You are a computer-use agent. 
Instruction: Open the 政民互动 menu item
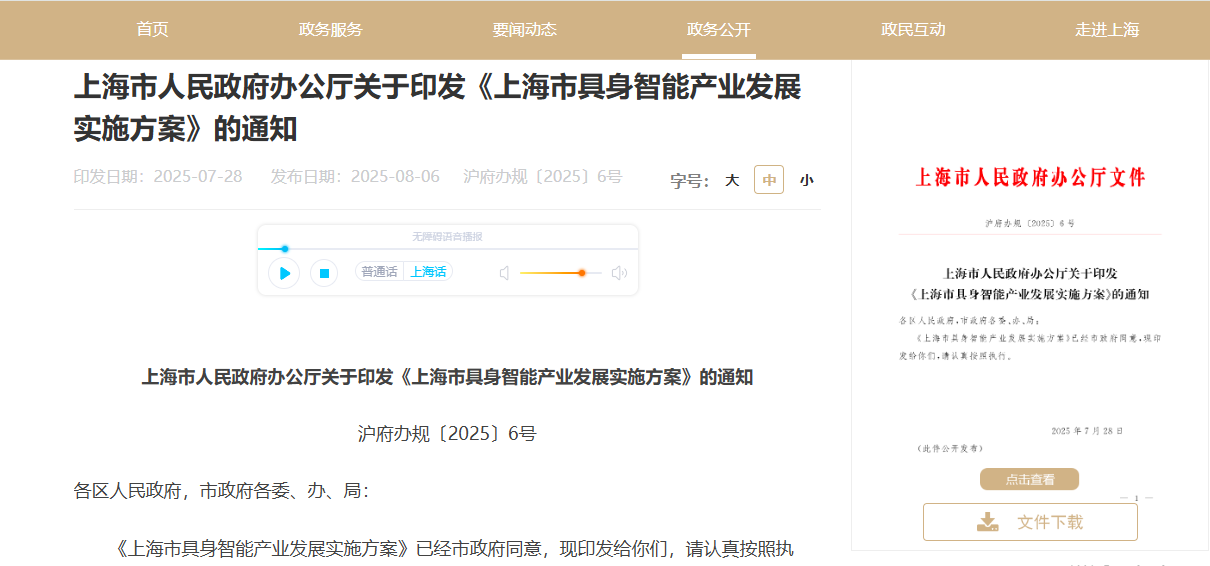pyautogui.click(x=912, y=29)
